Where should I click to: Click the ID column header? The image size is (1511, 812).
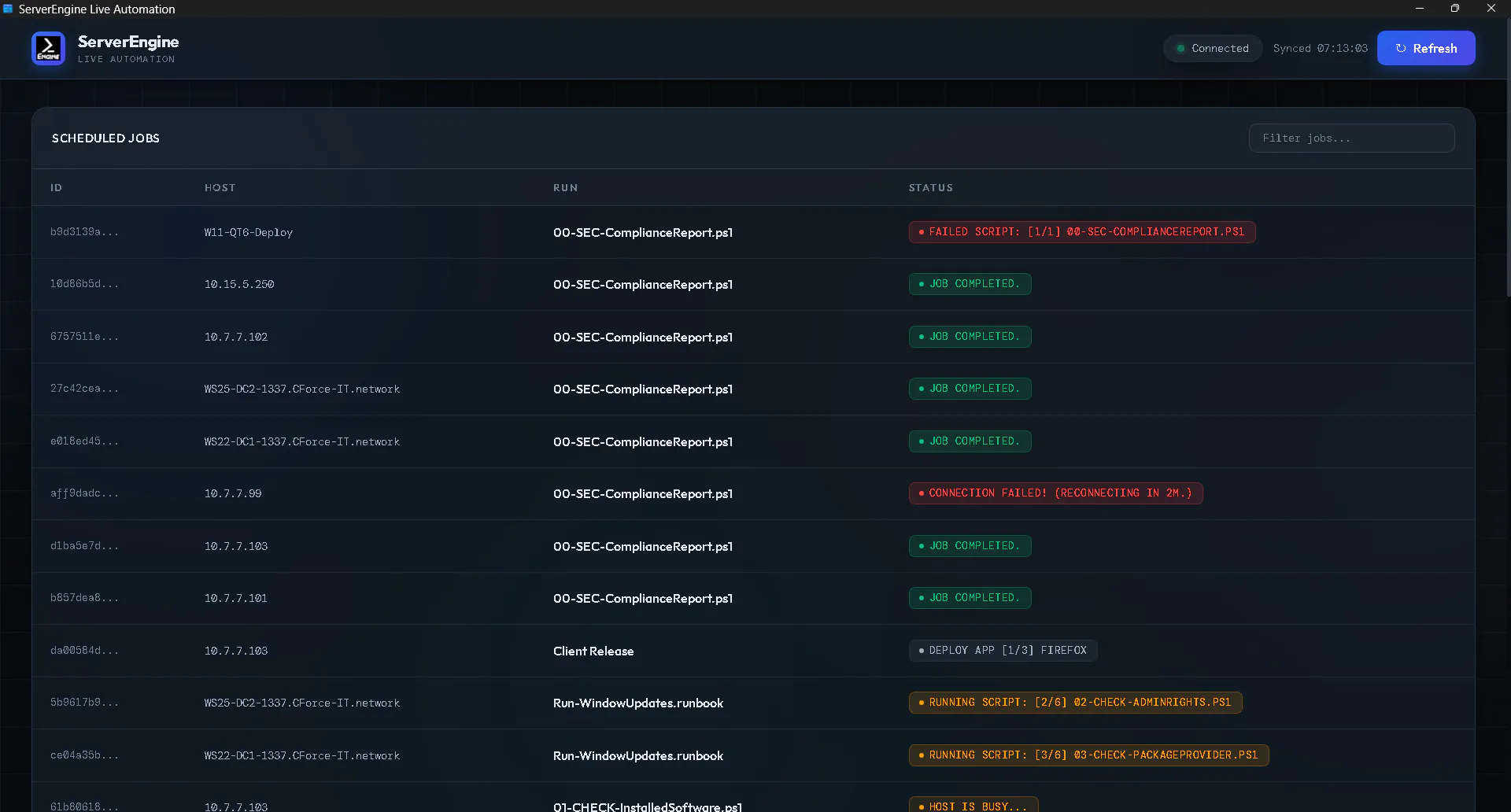tap(56, 188)
